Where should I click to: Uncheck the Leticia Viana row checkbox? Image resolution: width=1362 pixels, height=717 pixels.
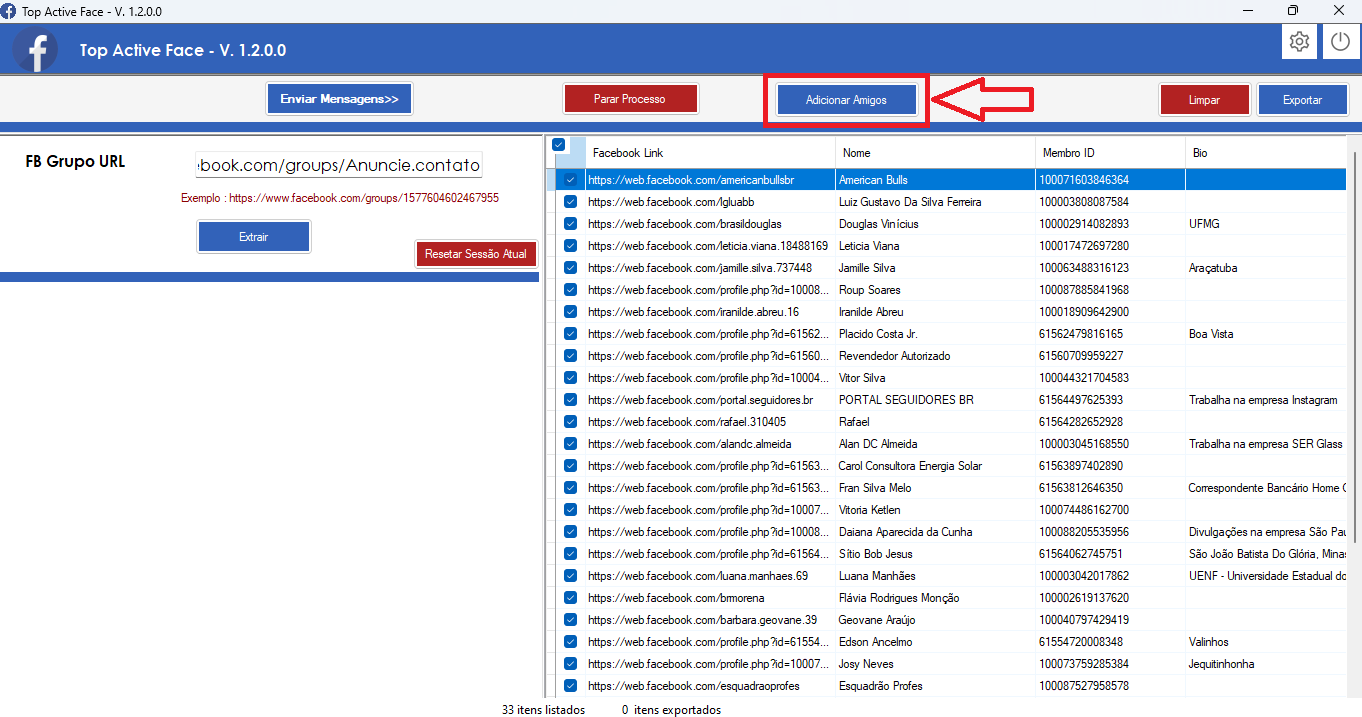pyautogui.click(x=570, y=246)
